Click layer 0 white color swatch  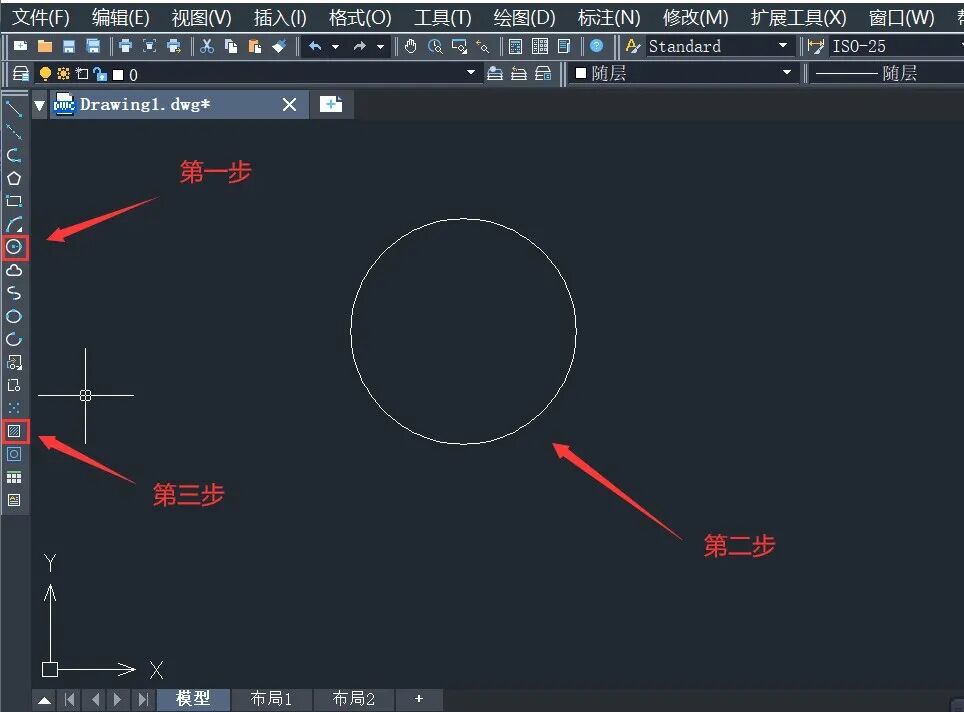[x=118, y=75]
